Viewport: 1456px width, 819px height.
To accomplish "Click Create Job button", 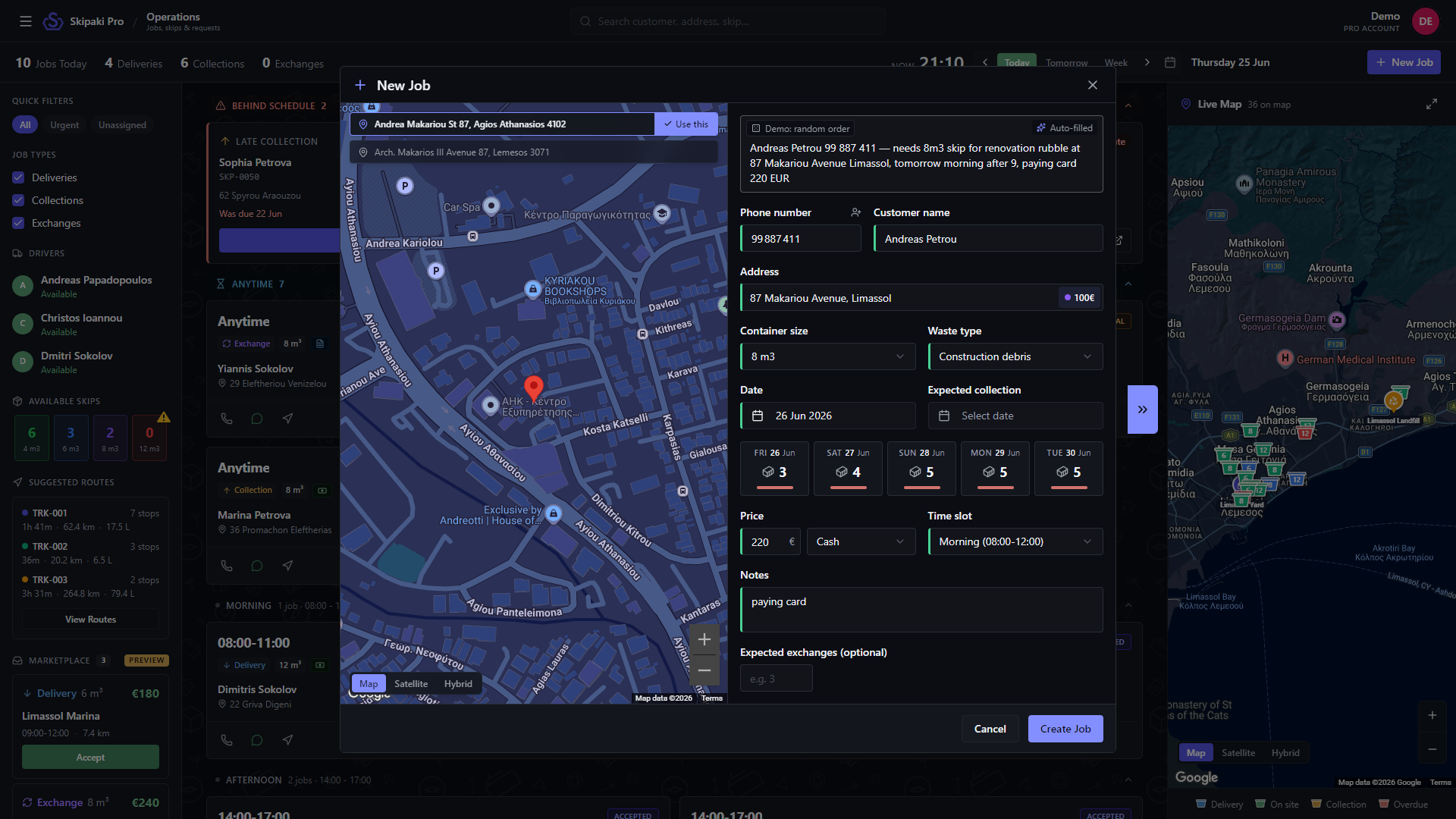I will (1065, 729).
